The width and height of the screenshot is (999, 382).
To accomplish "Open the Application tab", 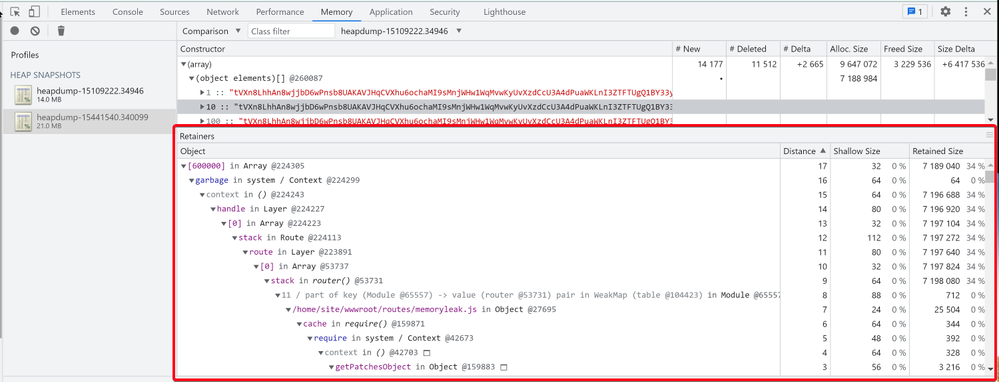I will [x=390, y=11].
